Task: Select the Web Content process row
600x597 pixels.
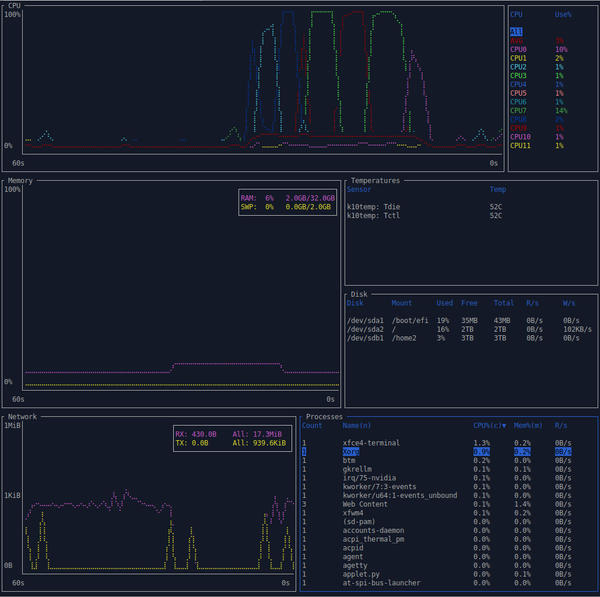Action: [x=437, y=504]
